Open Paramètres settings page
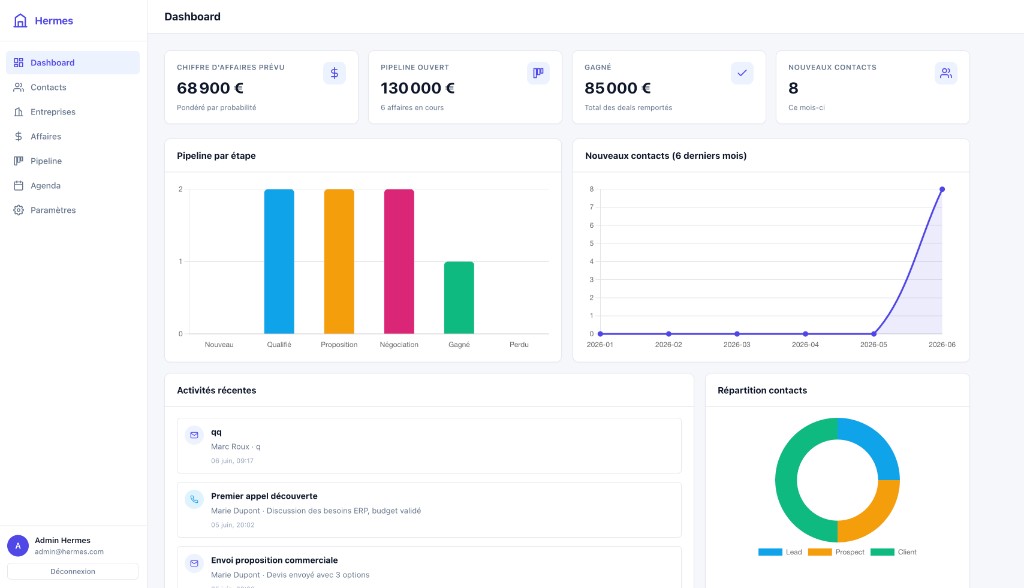Image resolution: width=1024 pixels, height=588 pixels. point(72,210)
